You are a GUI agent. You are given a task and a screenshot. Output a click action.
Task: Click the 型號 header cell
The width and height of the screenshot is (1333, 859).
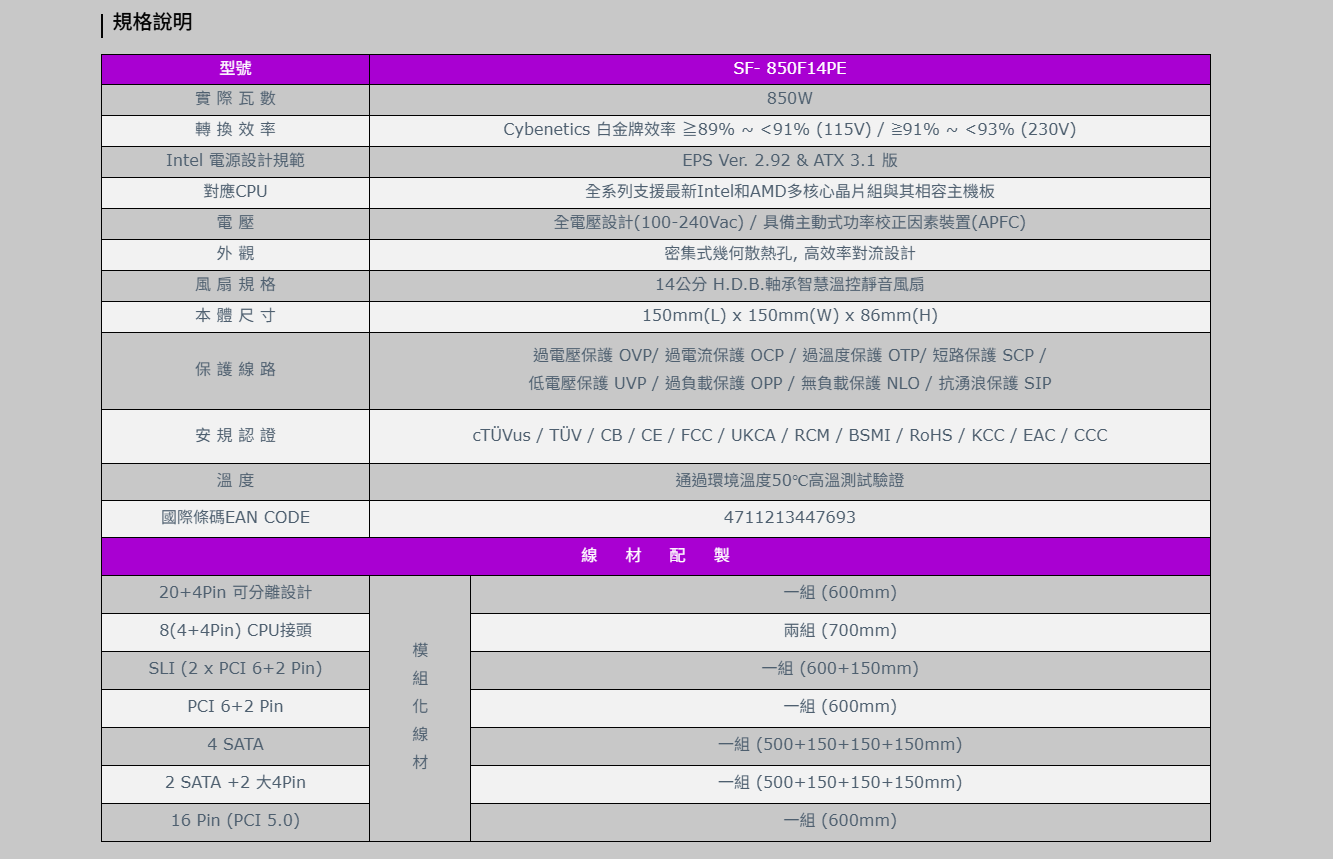235,69
